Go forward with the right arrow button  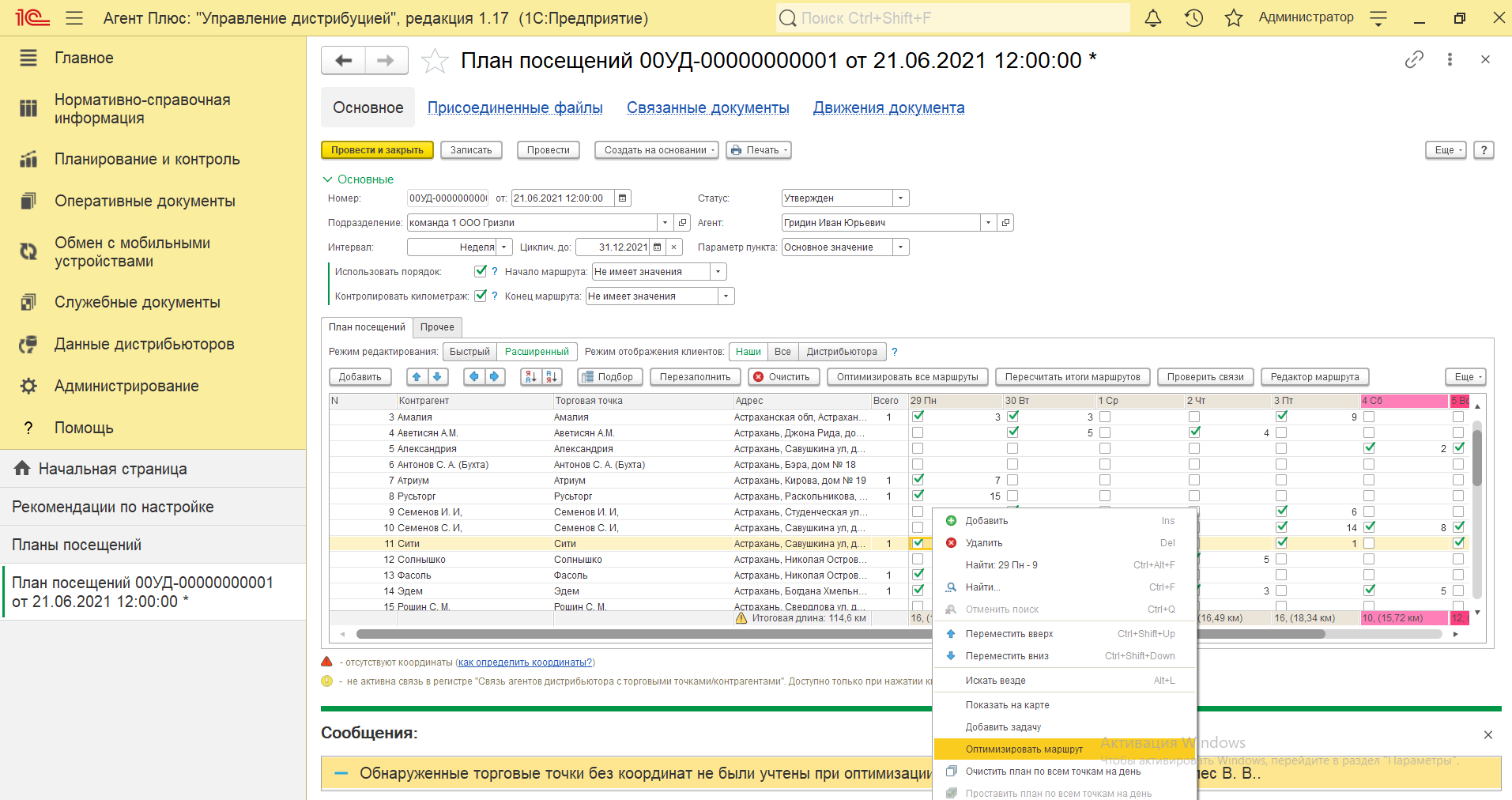coord(386,60)
